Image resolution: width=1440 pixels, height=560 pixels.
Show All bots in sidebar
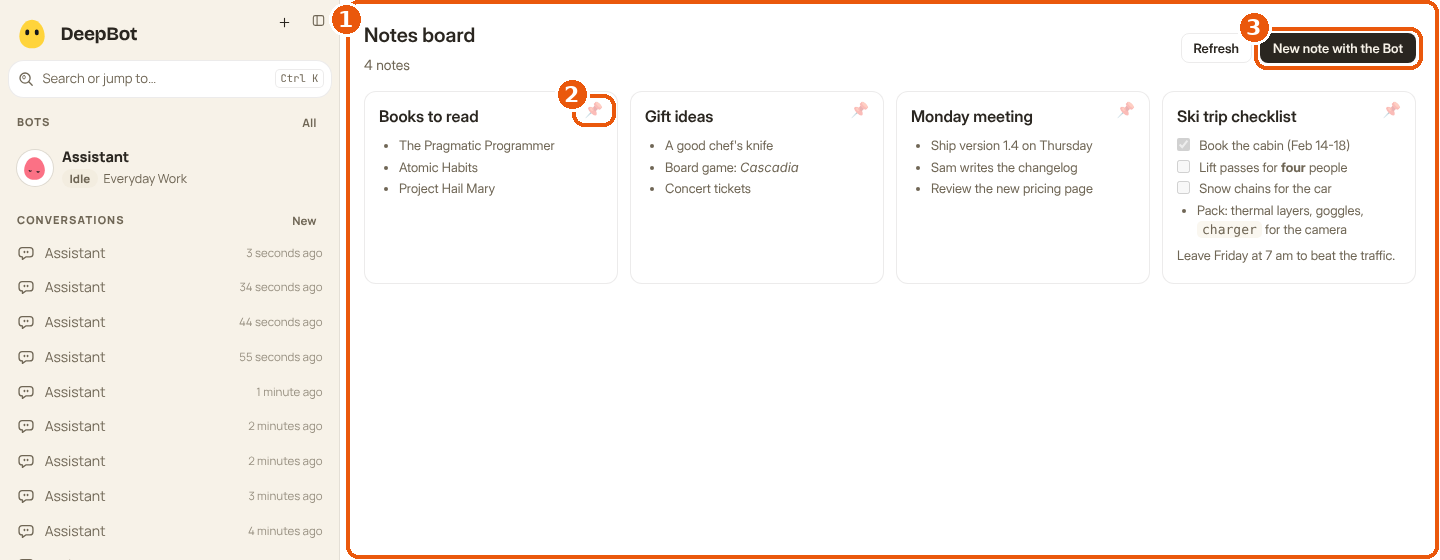pos(309,123)
